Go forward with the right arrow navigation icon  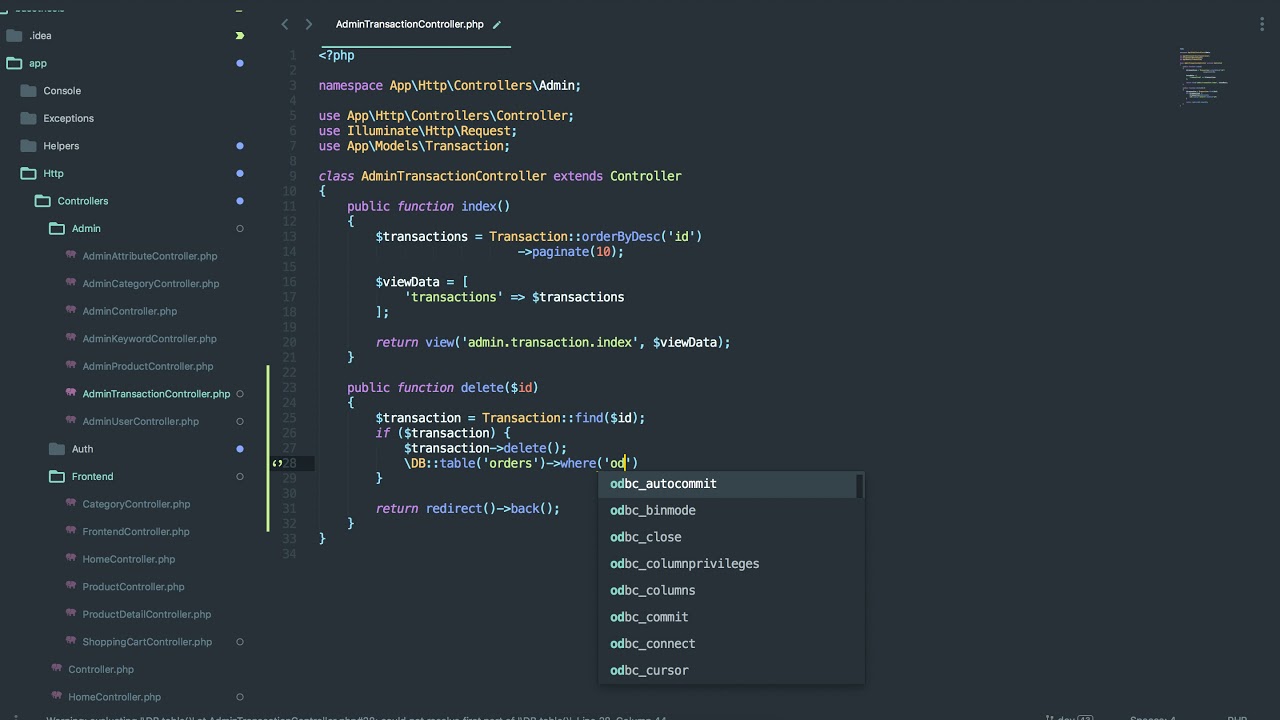[x=308, y=24]
